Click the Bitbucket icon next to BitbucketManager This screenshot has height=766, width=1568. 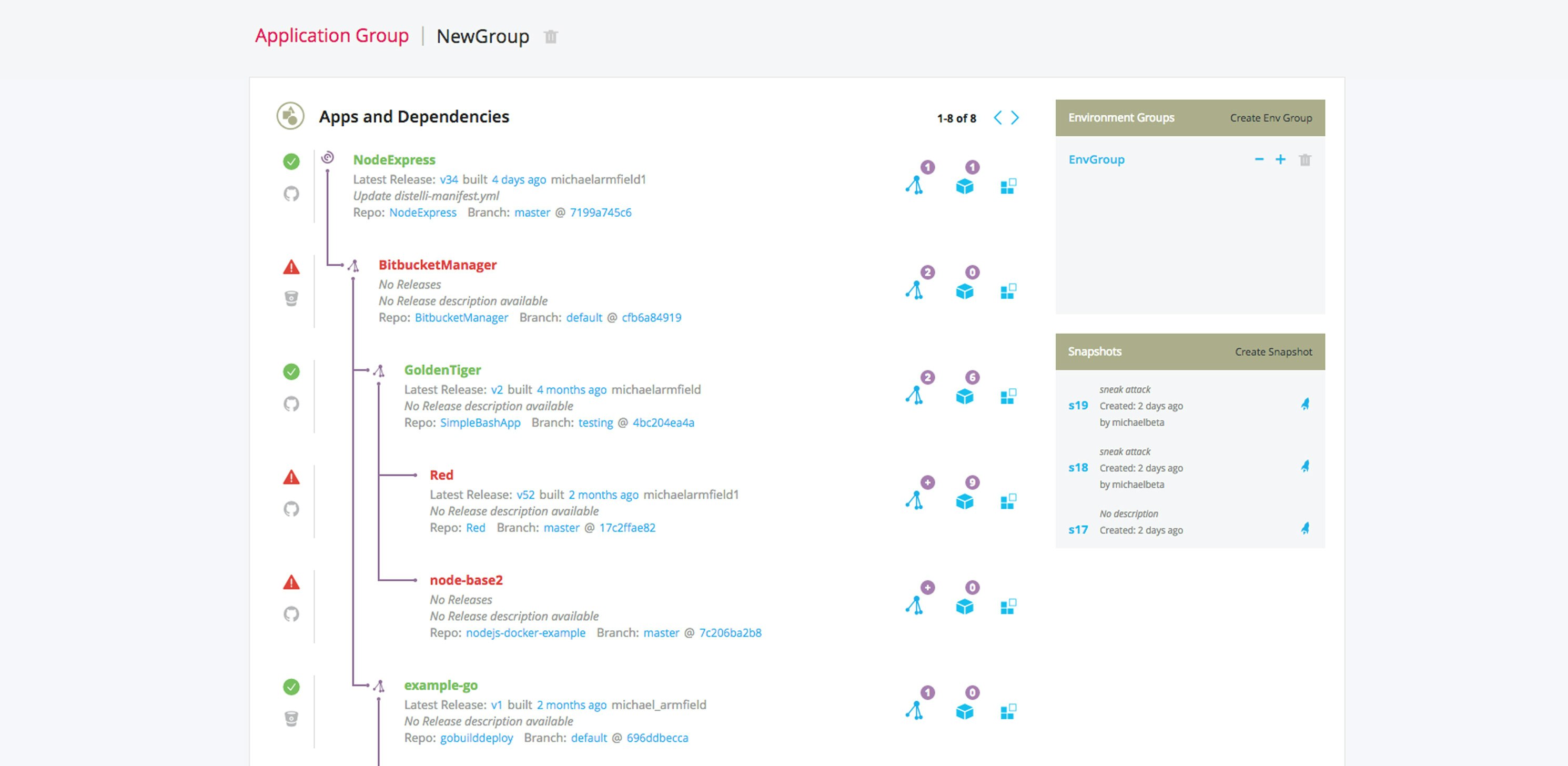tap(292, 298)
